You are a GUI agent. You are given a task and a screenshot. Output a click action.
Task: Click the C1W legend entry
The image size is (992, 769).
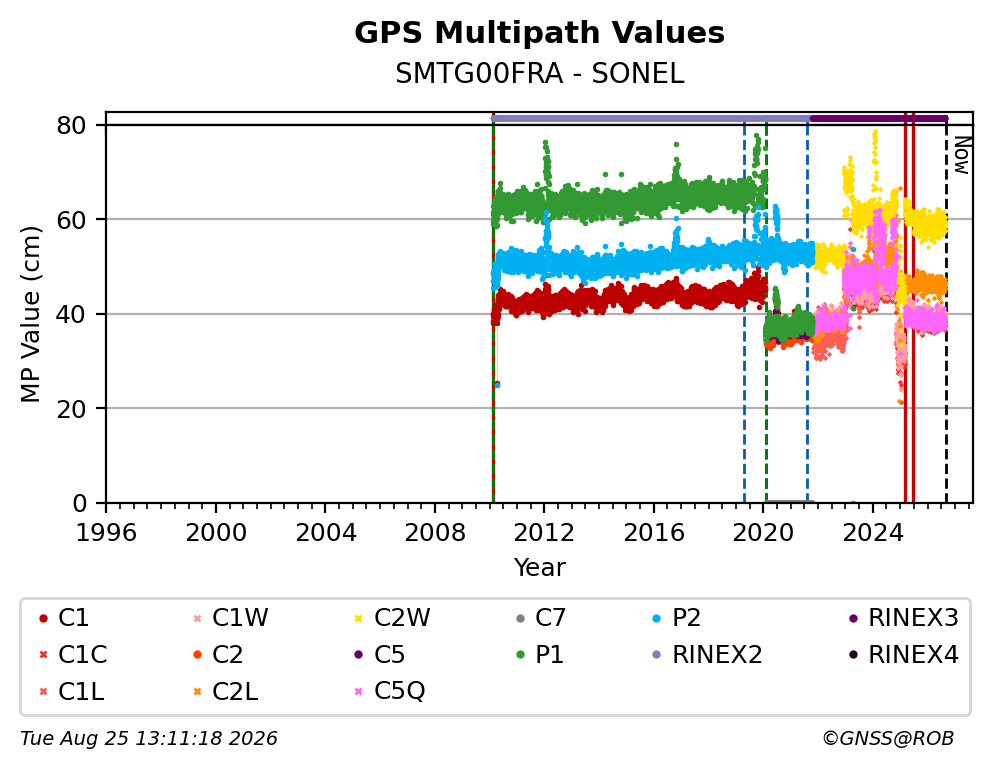[x=231, y=618]
